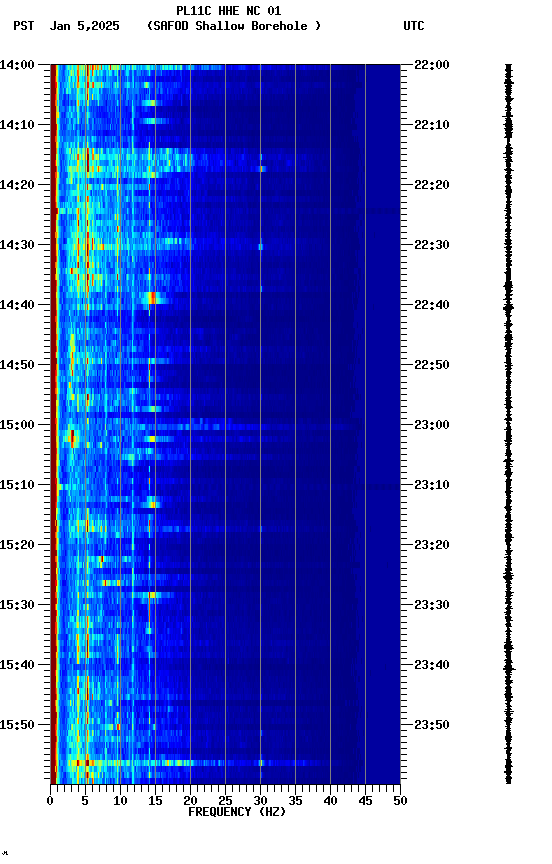
Task: Click the hot spot near 14 Hz at 14:39
Action: click(151, 298)
